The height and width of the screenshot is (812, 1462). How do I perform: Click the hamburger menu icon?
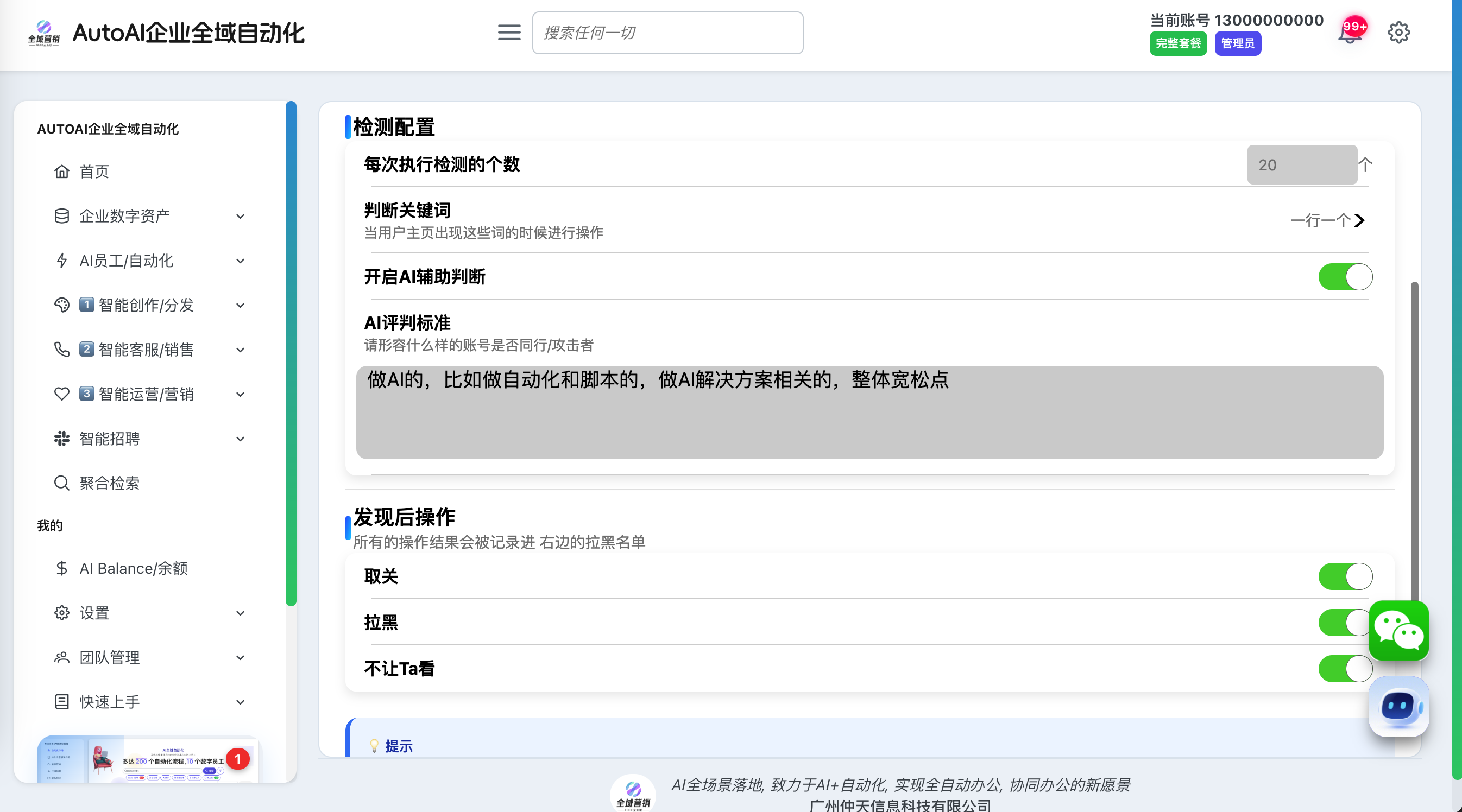tap(508, 33)
